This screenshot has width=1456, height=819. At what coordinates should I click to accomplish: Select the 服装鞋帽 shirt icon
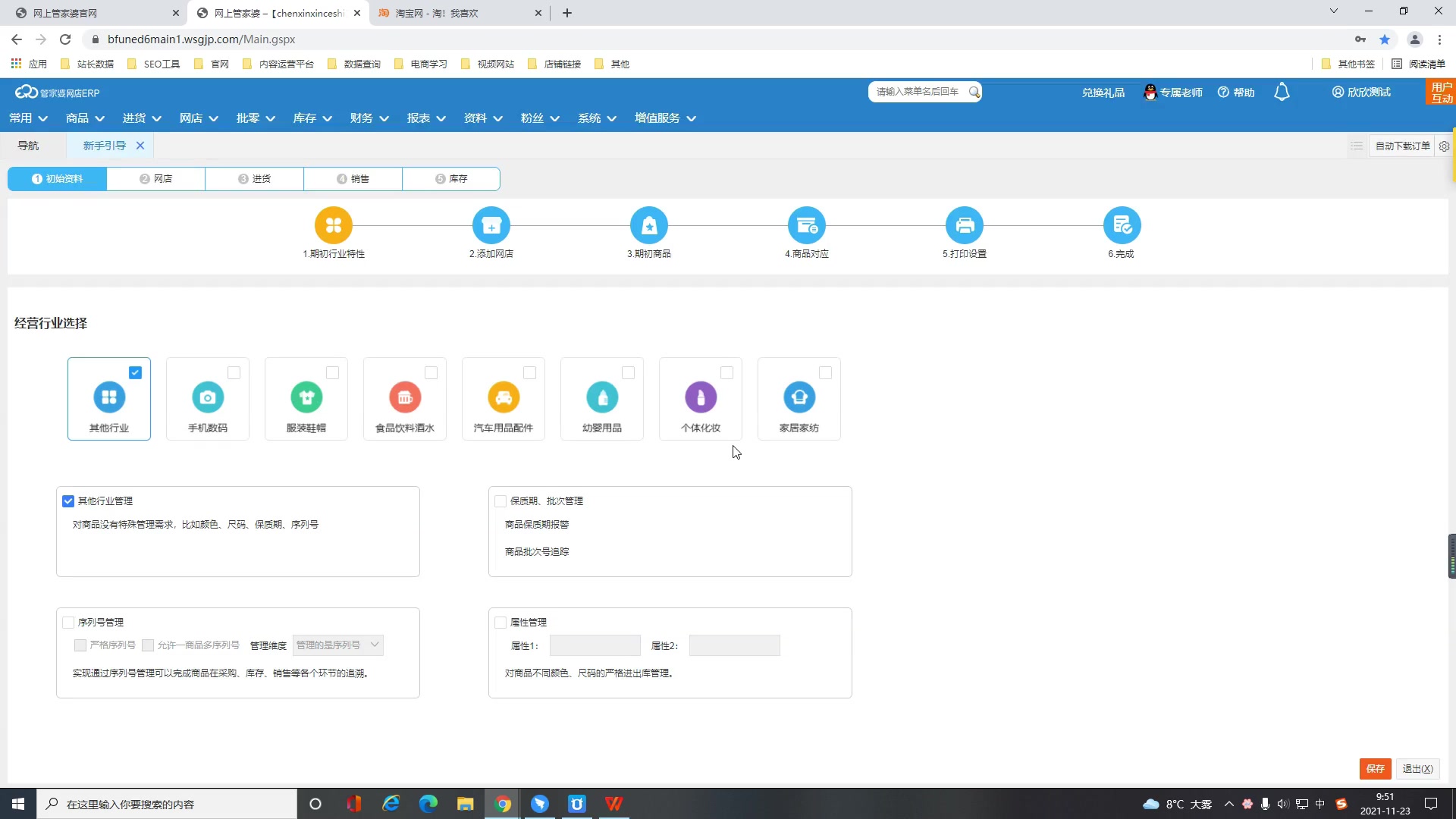tap(306, 397)
